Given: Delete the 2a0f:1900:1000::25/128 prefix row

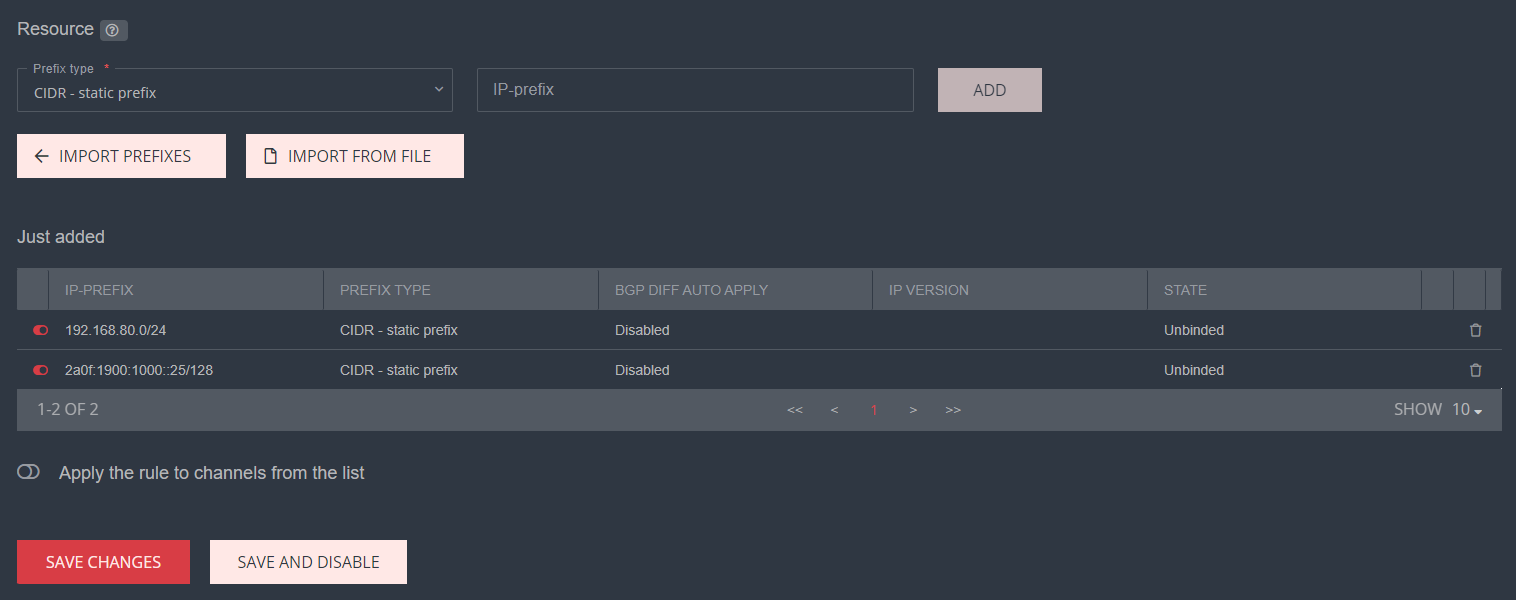Looking at the screenshot, I should pyautogui.click(x=1475, y=370).
